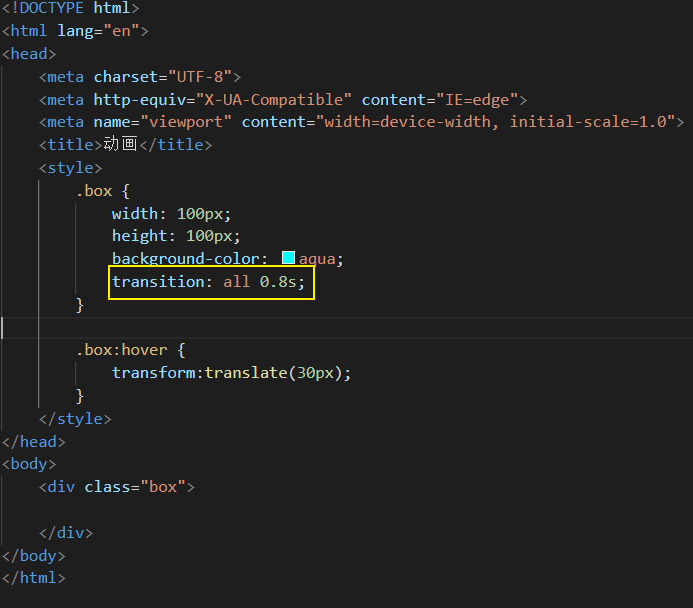This screenshot has height=608, width=693.
Task: Click the closing head tag
Action: tap(34, 442)
